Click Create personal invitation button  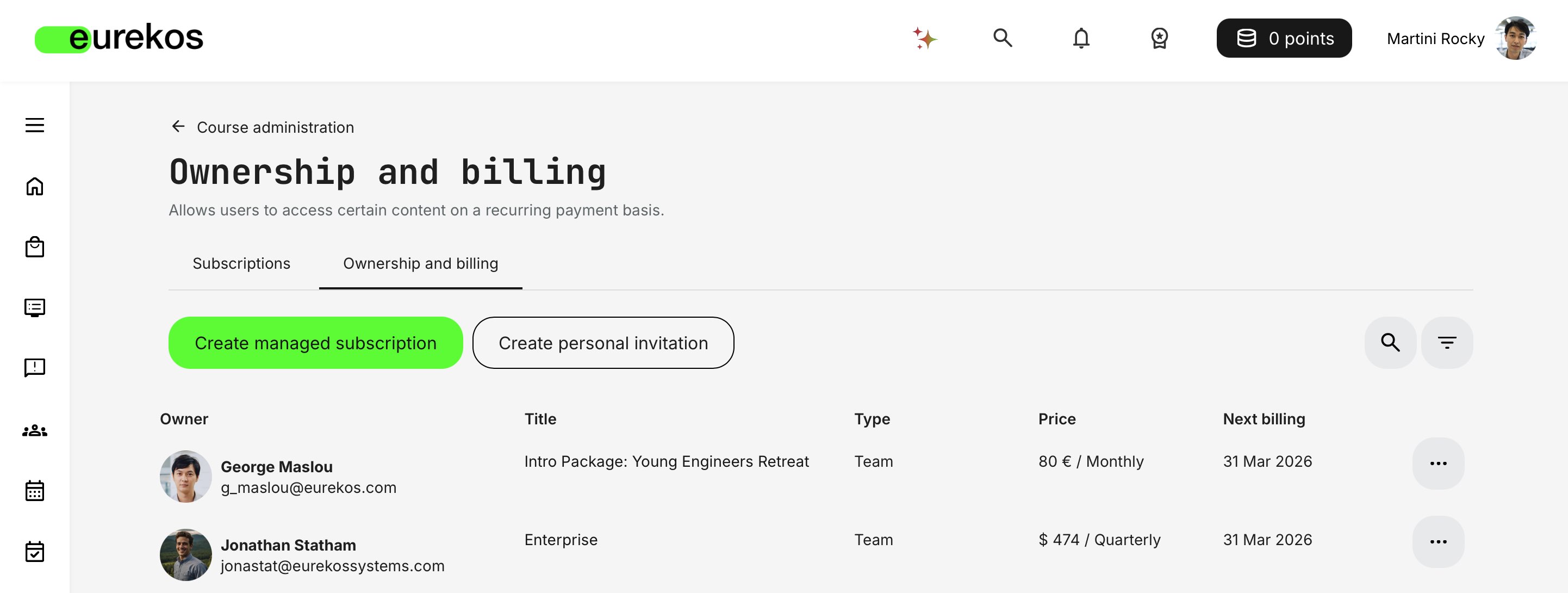coord(602,343)
